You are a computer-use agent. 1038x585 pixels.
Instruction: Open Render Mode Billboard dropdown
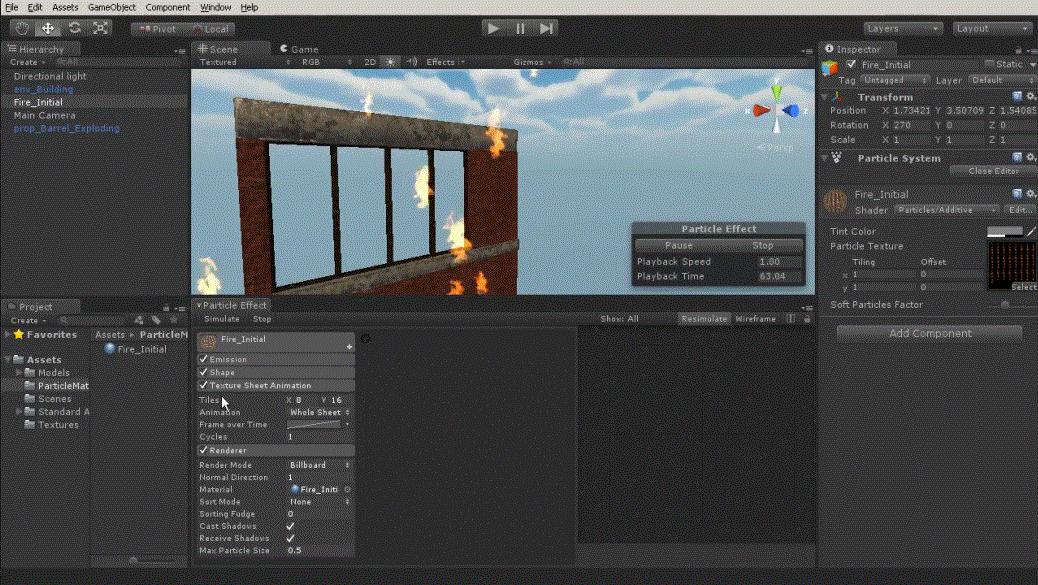319,465
